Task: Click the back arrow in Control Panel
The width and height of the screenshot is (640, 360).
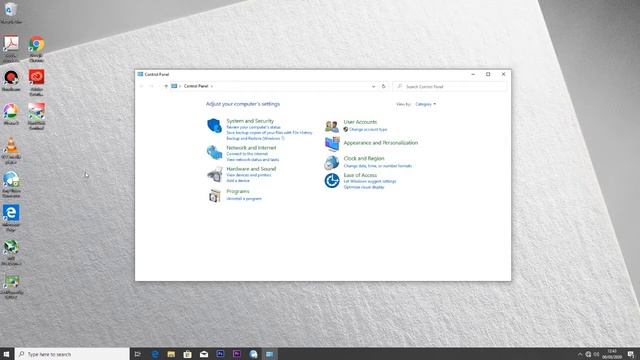Action: coord(142,86)
